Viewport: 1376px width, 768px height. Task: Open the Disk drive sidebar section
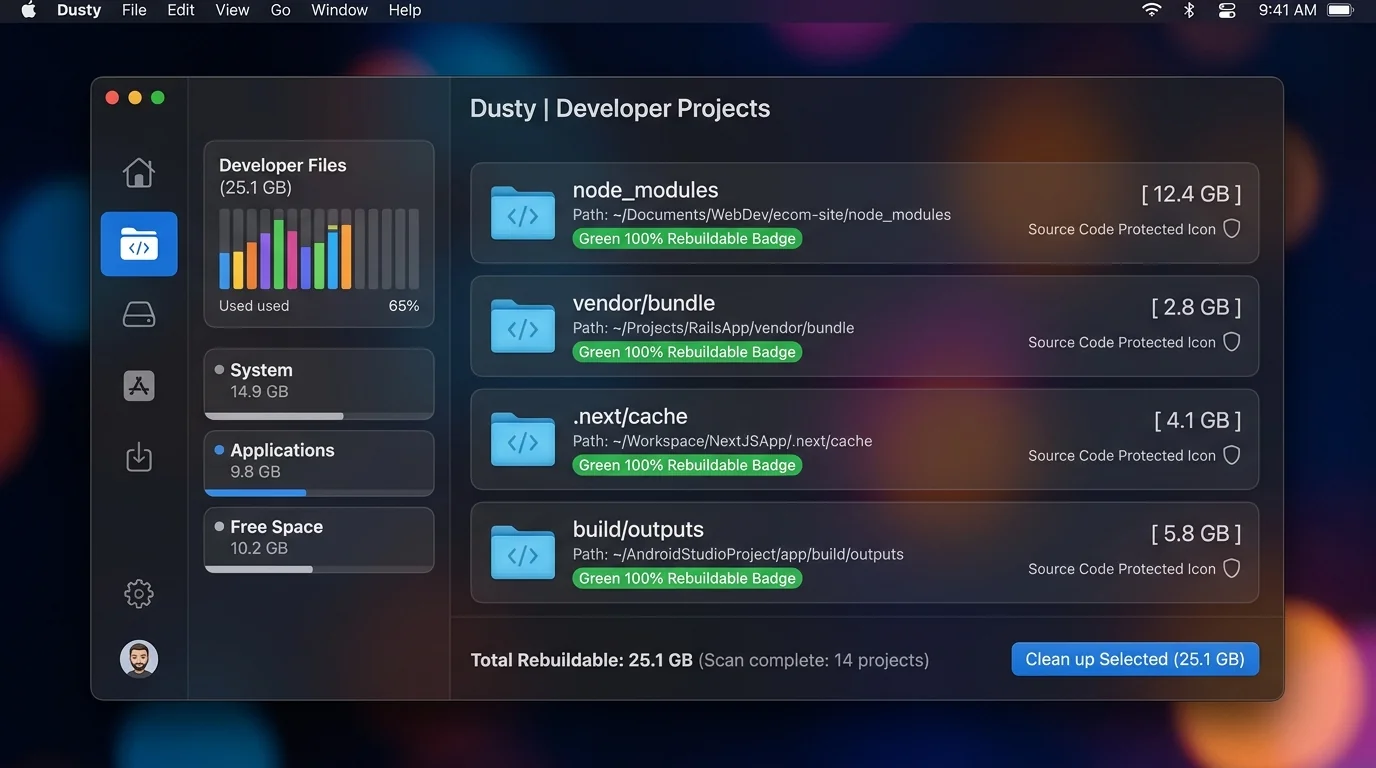(x=139, y=315)
